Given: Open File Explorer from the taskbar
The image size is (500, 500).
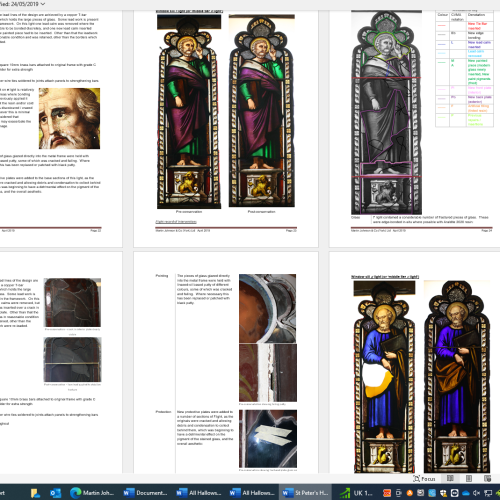Looking at the screenshot, I should tap(35, 493).
